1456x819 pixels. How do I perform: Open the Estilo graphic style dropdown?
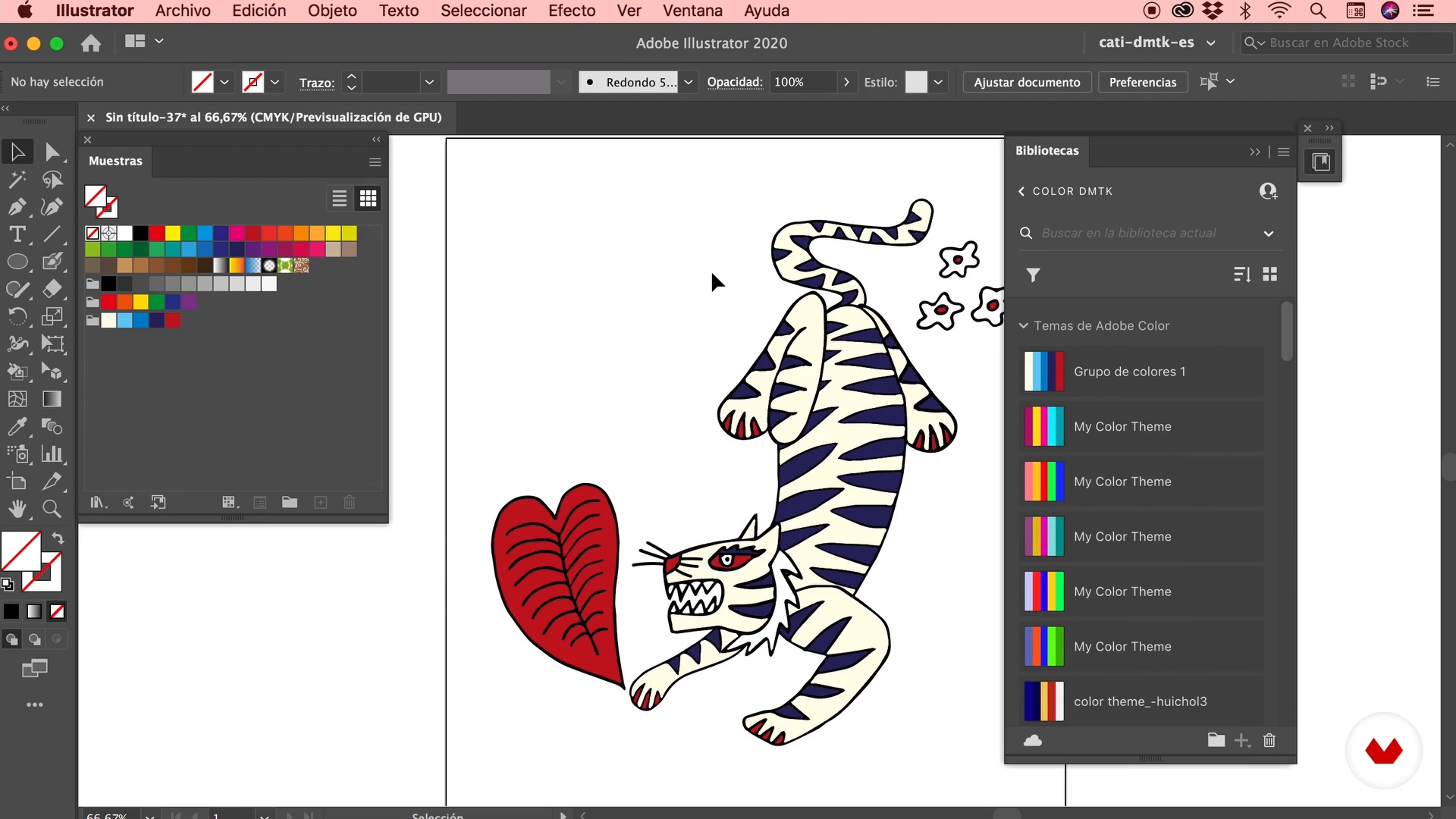(x=938, y=82)
